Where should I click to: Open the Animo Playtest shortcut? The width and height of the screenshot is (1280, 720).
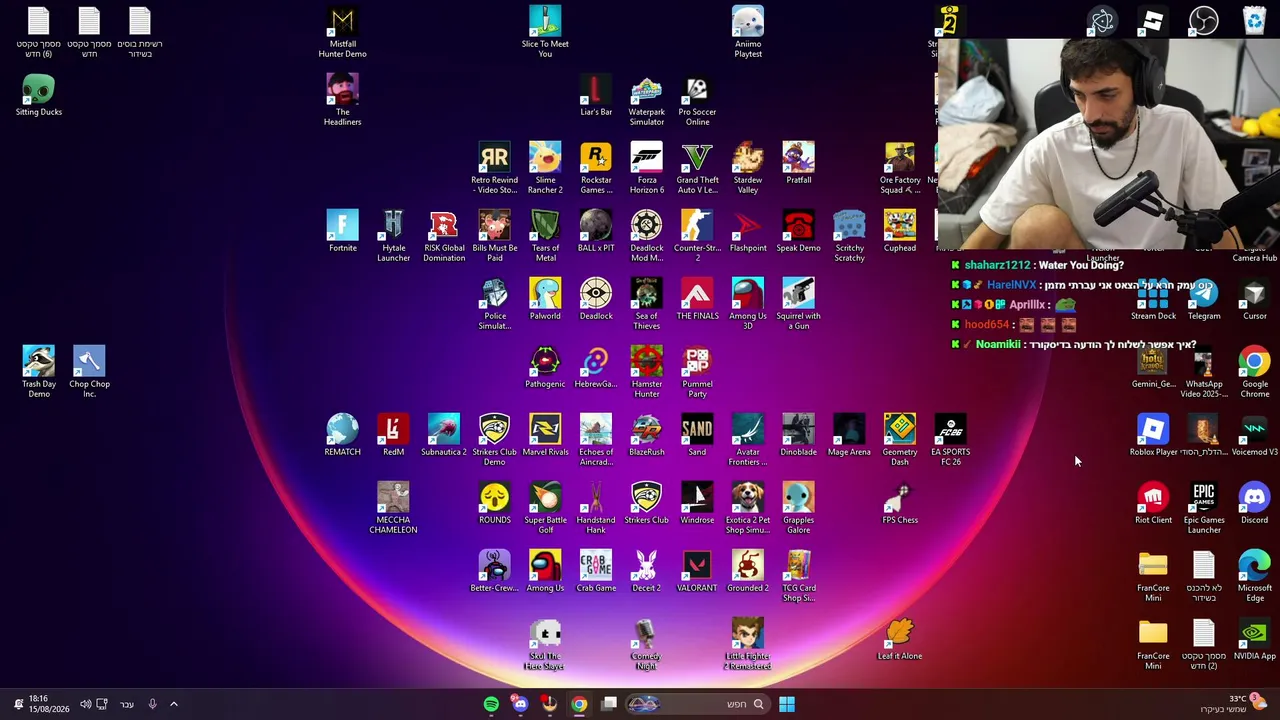coord(748,33)
